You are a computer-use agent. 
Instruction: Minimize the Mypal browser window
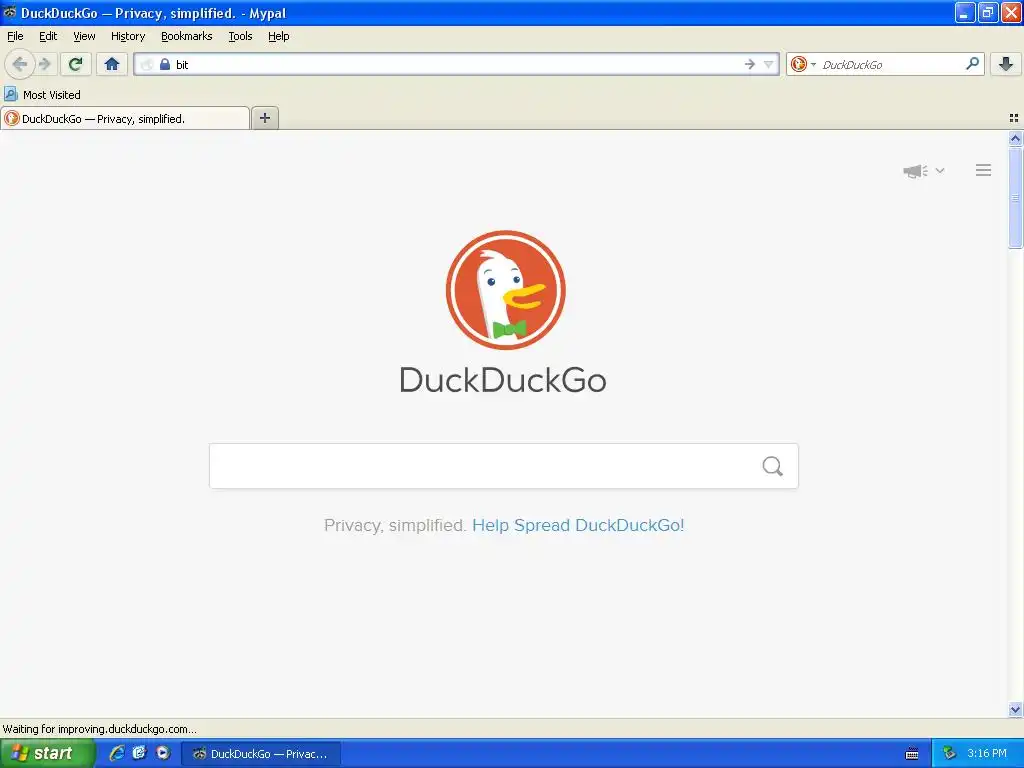[965, 12]
